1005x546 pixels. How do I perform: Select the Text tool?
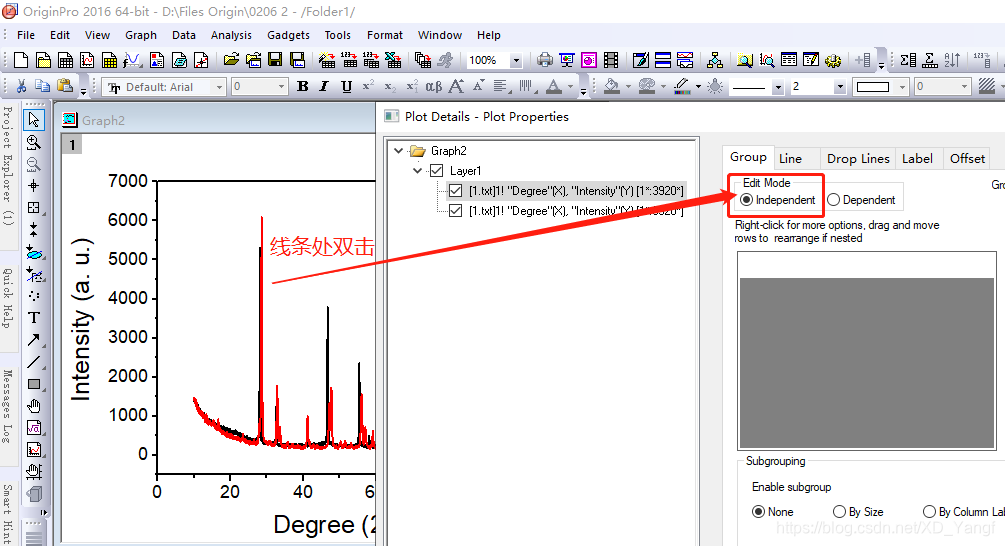tap(34, 318)
